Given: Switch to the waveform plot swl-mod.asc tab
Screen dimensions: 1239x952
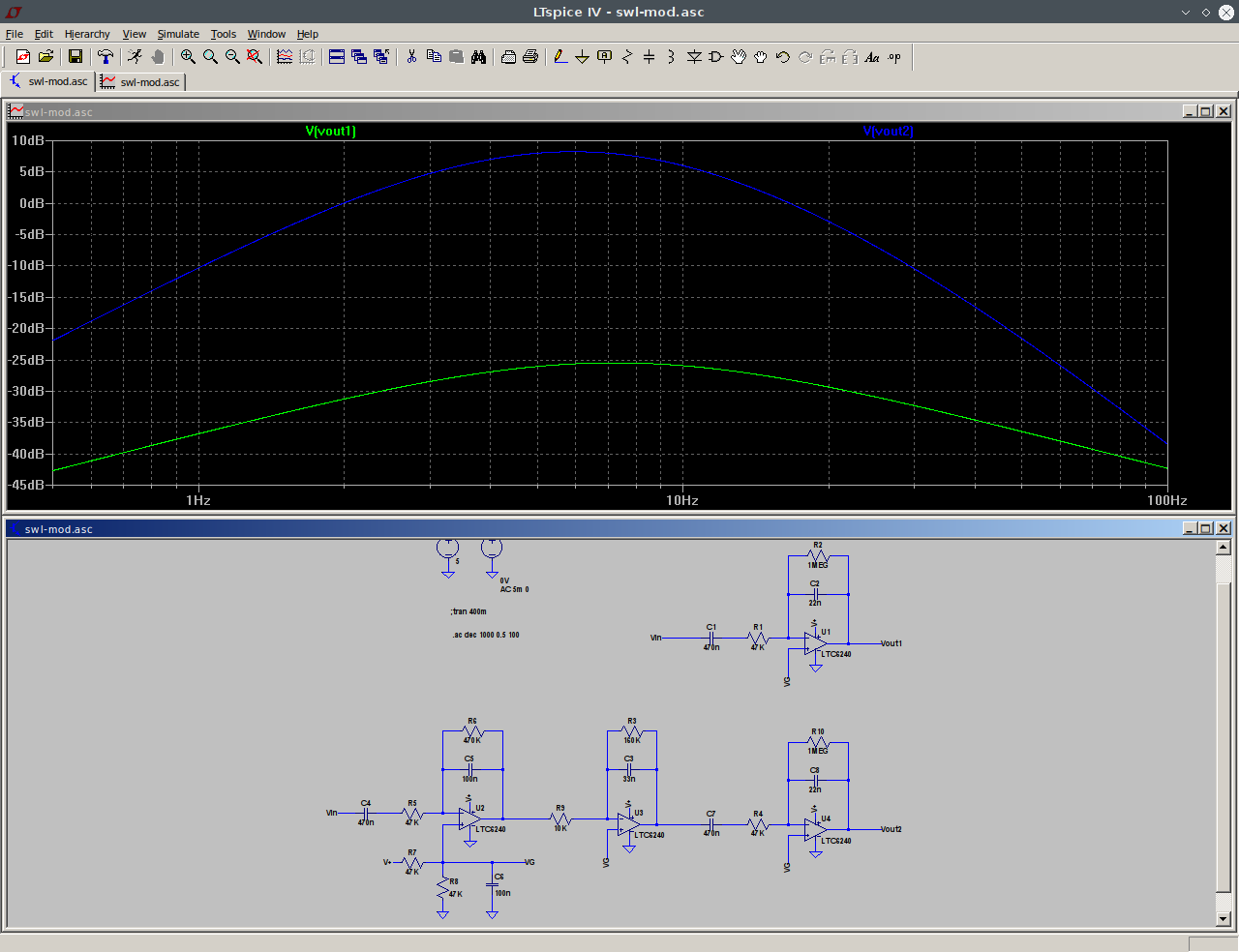Looking at the screenshot, I should 141,82.
